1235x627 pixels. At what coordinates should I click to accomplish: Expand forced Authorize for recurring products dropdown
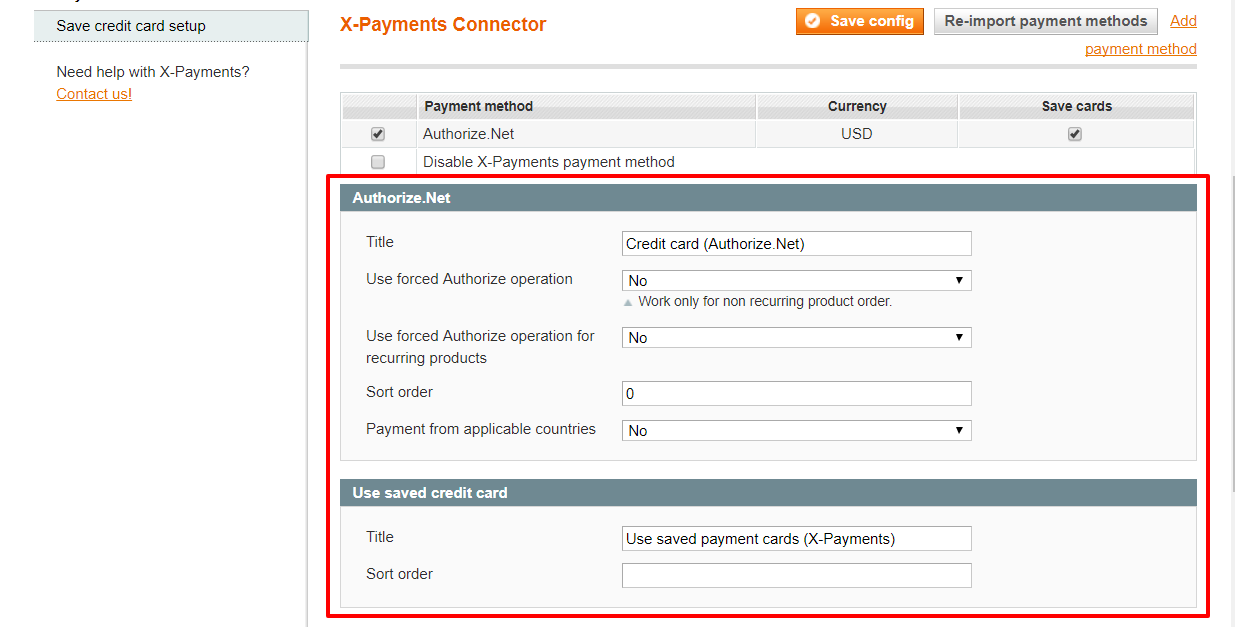[797, 338]
